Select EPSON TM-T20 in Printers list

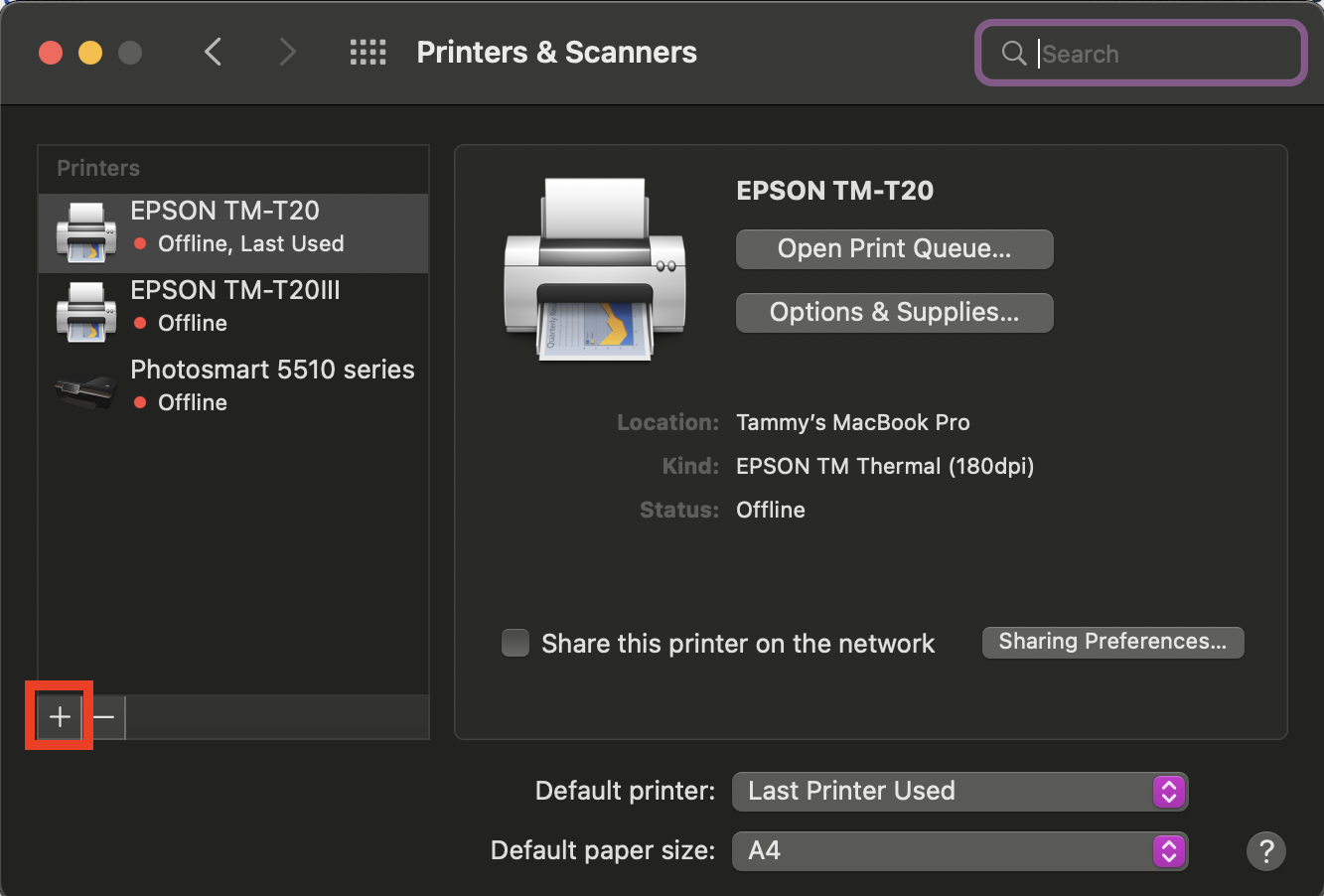(233, 233)
